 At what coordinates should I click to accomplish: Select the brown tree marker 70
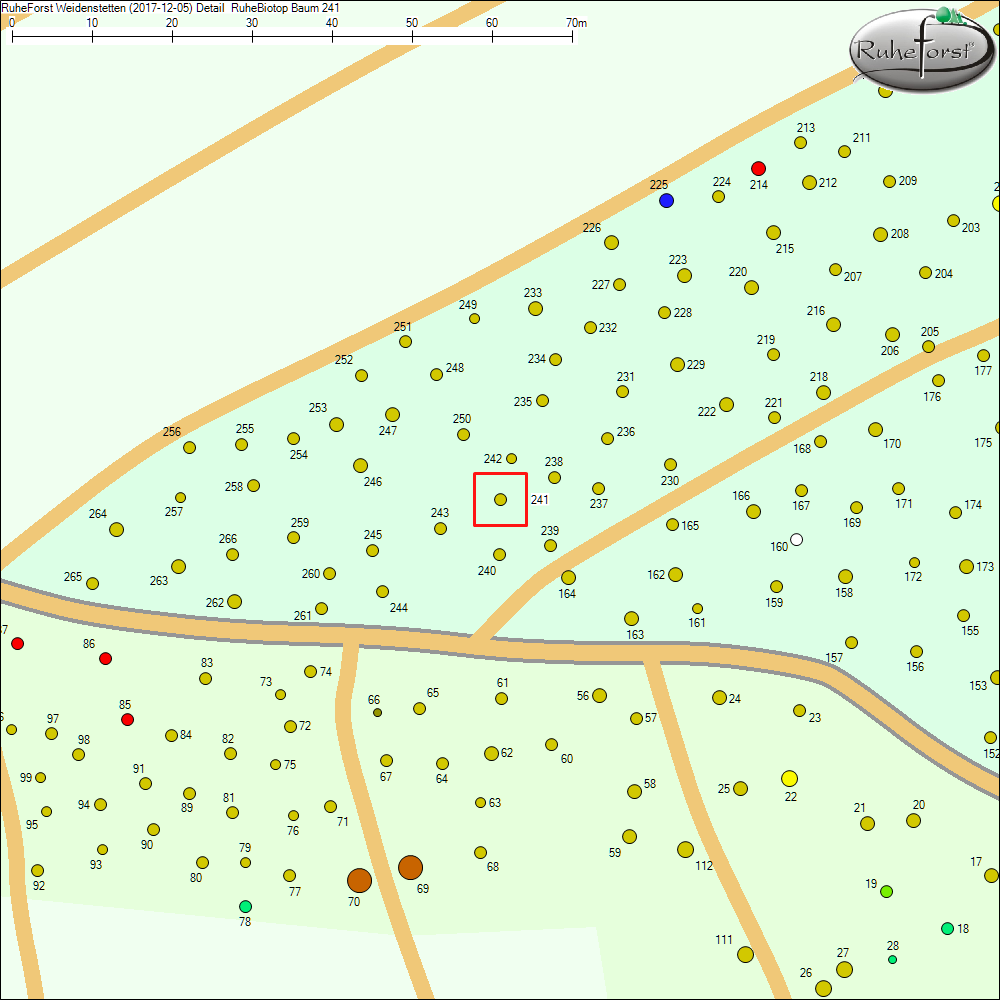pos(358,881)
